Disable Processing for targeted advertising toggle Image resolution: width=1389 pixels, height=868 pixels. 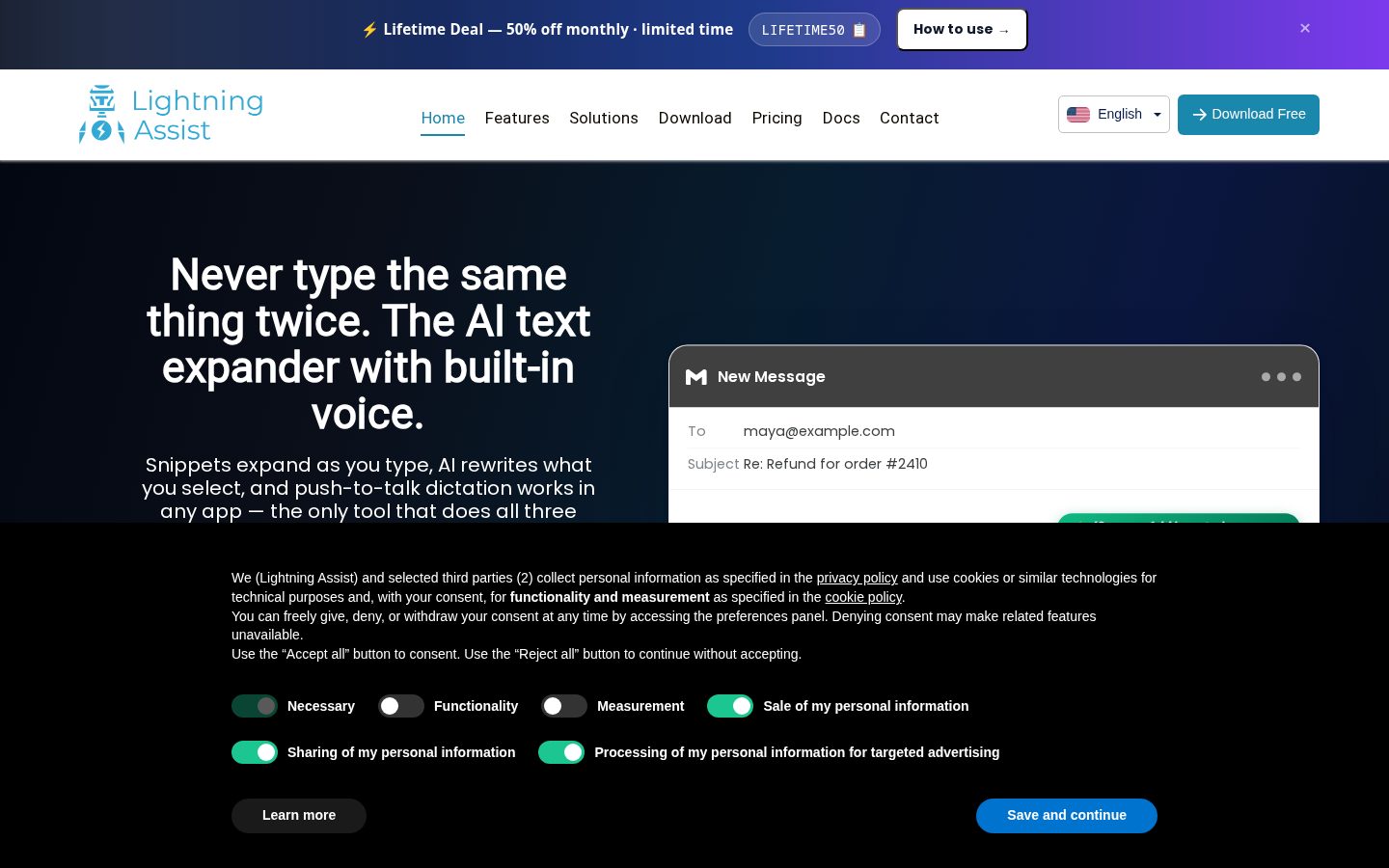pyautogui.click(x=561, y=752)
